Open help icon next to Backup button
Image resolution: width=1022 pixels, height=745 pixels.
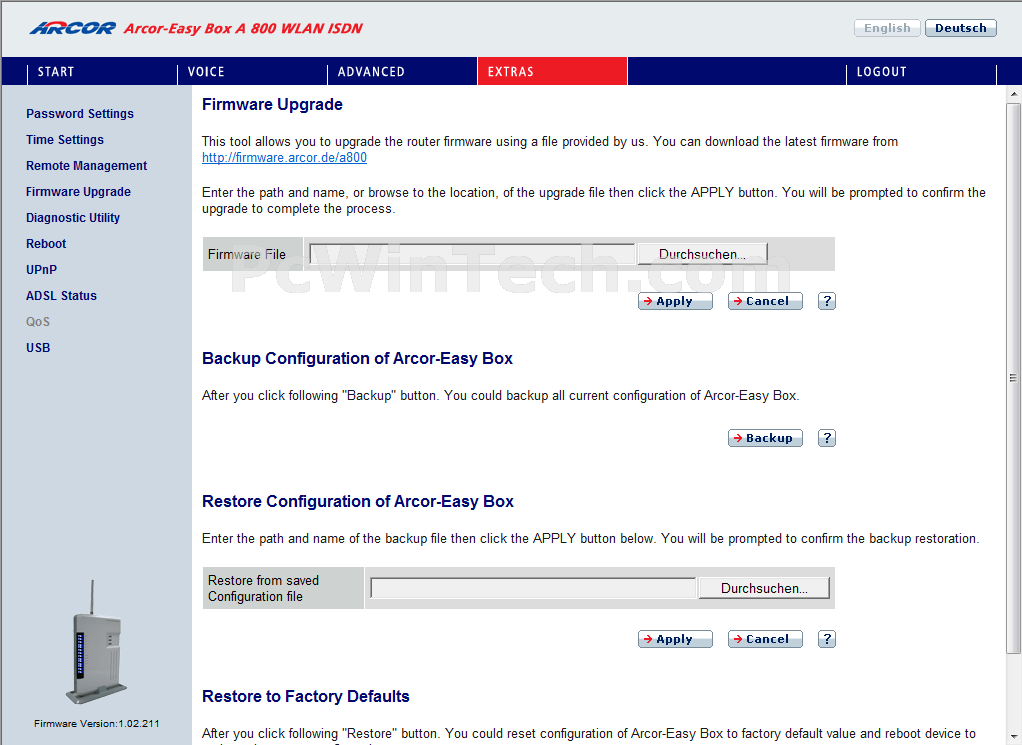[x=826, y=438]
